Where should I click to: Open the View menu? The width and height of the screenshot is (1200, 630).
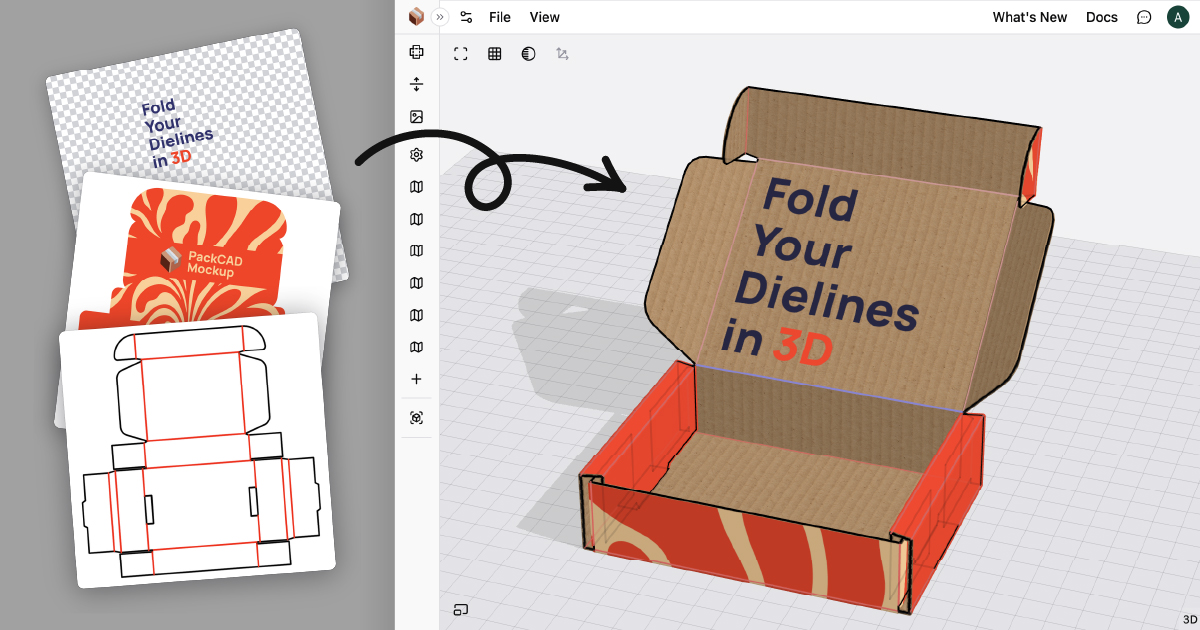pos(545,17)
